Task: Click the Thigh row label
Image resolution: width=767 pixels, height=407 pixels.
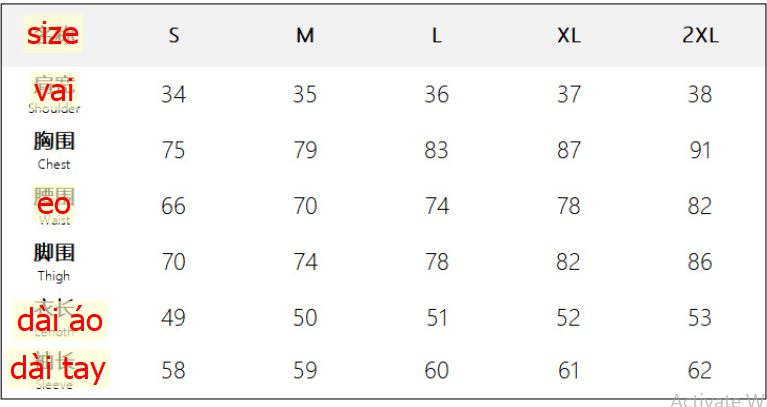Action: [54, 262]
